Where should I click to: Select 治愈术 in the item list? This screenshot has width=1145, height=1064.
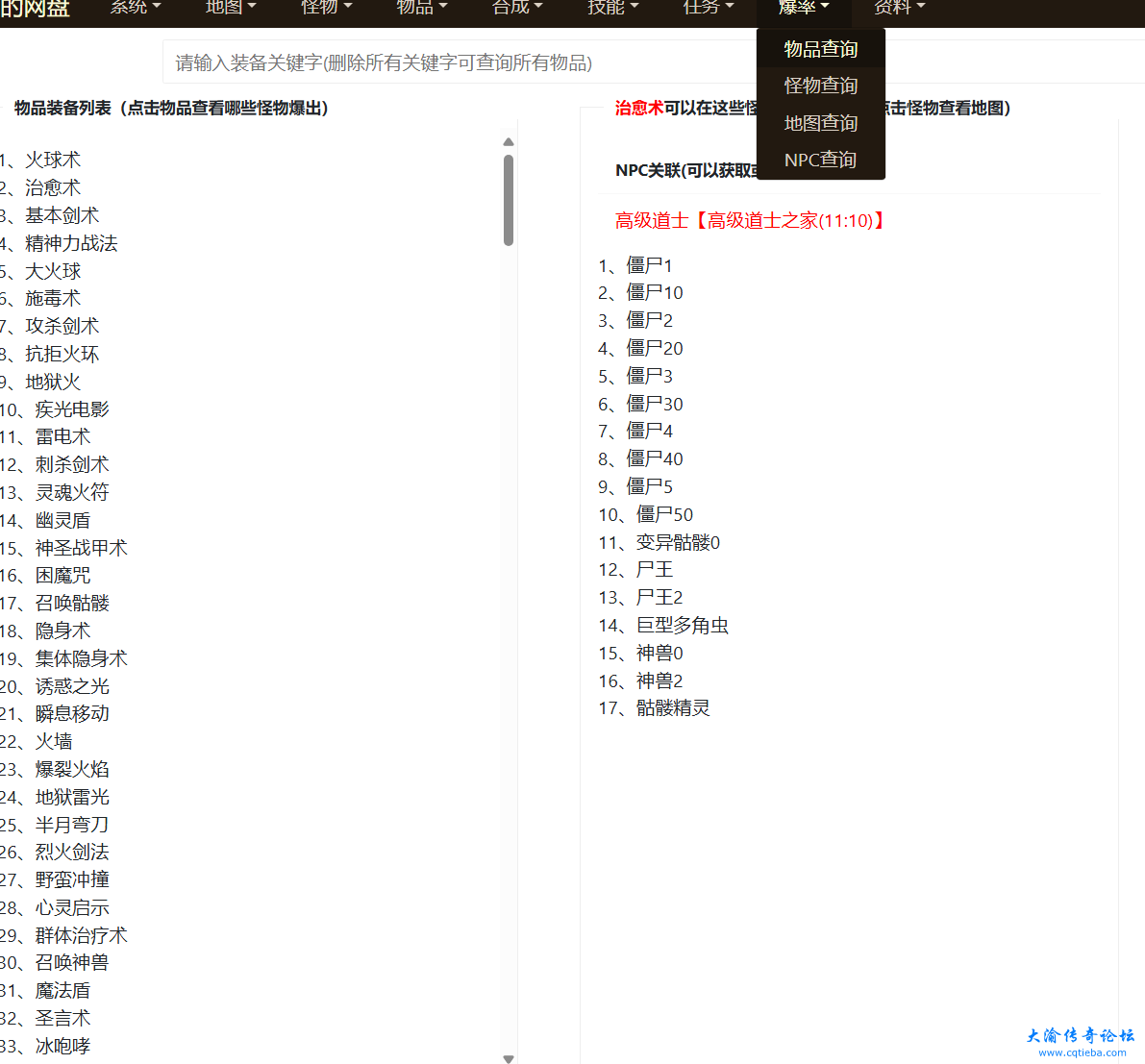point(53,187)
